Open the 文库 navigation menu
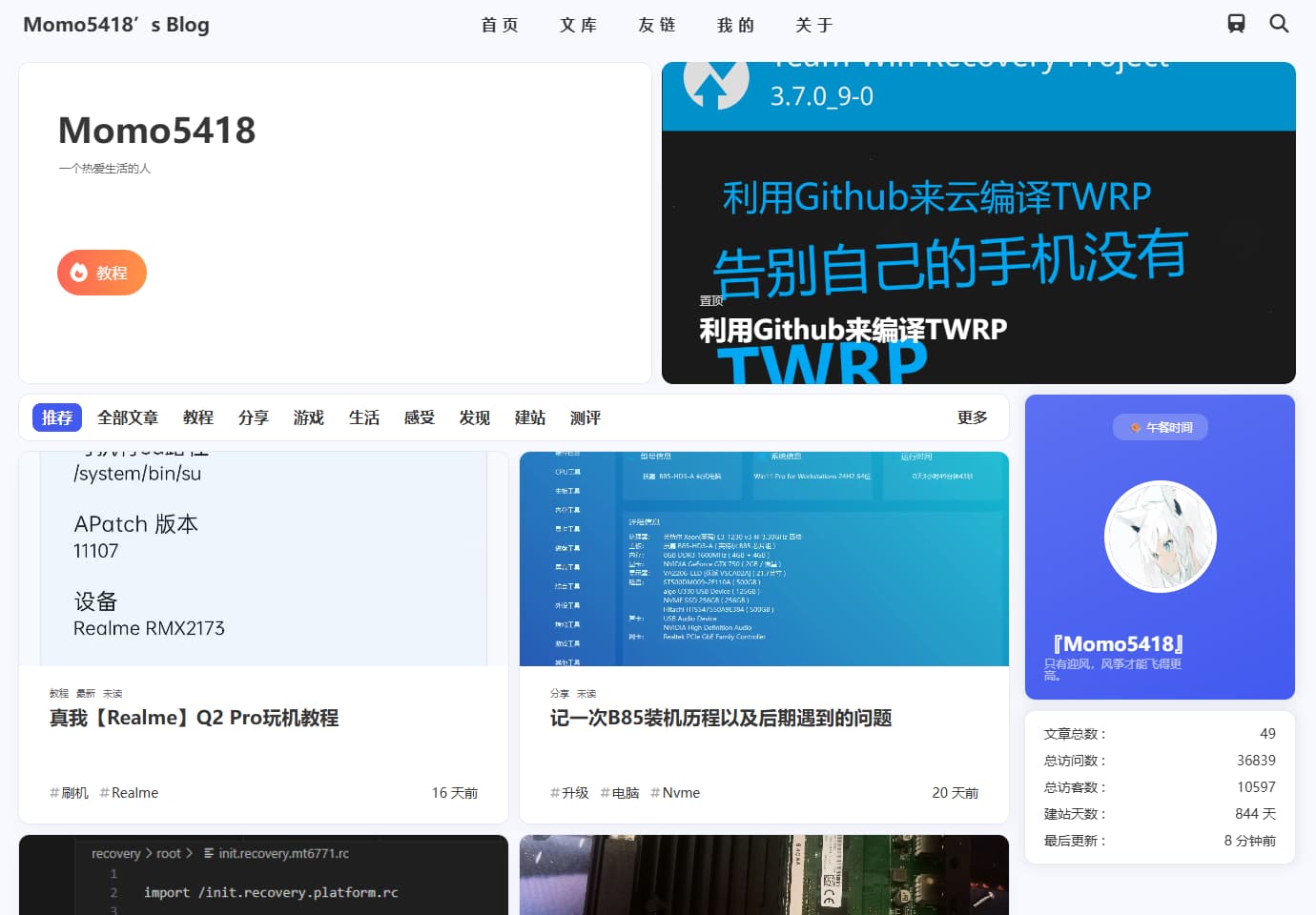The width and height of the screenshot is (1316, 915). (x=578, y=25)
